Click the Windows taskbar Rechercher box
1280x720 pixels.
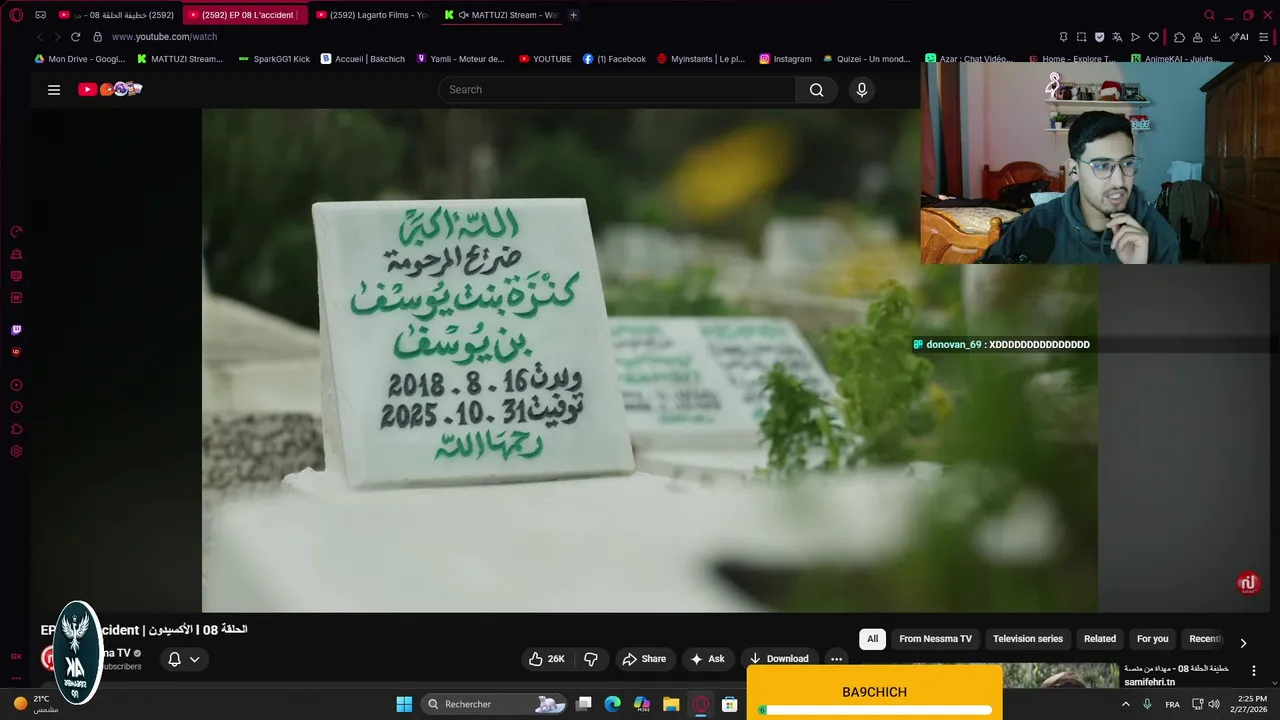coord(494,704)
